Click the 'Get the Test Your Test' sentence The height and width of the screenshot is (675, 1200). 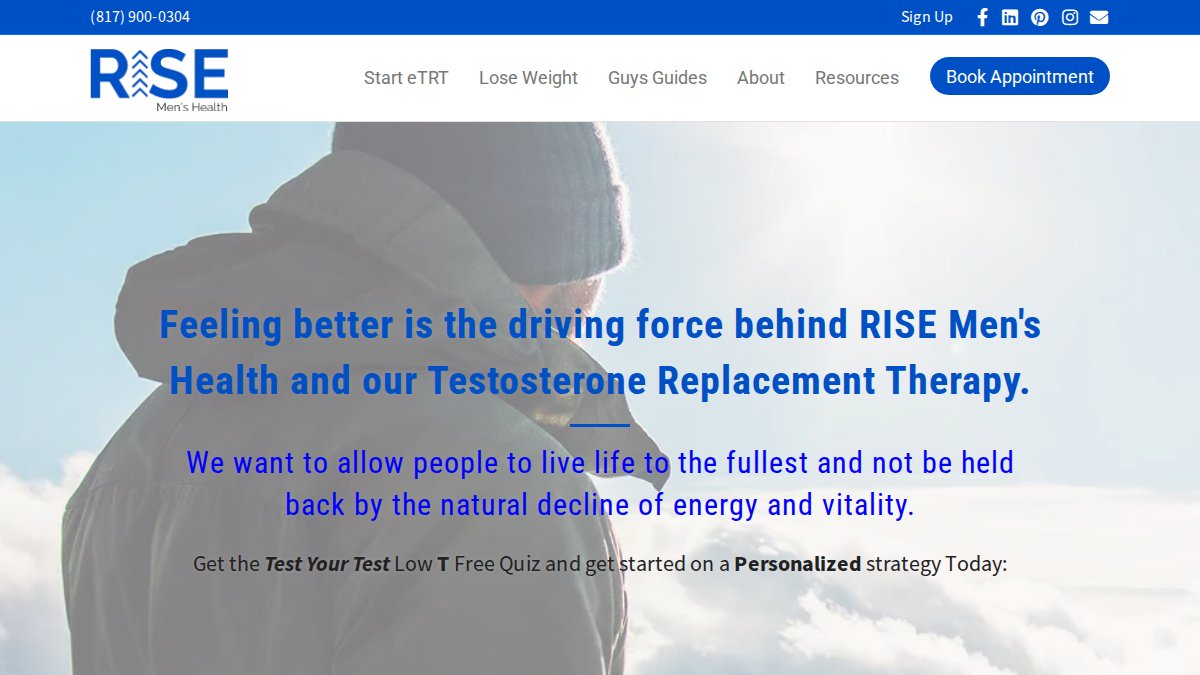600,563
